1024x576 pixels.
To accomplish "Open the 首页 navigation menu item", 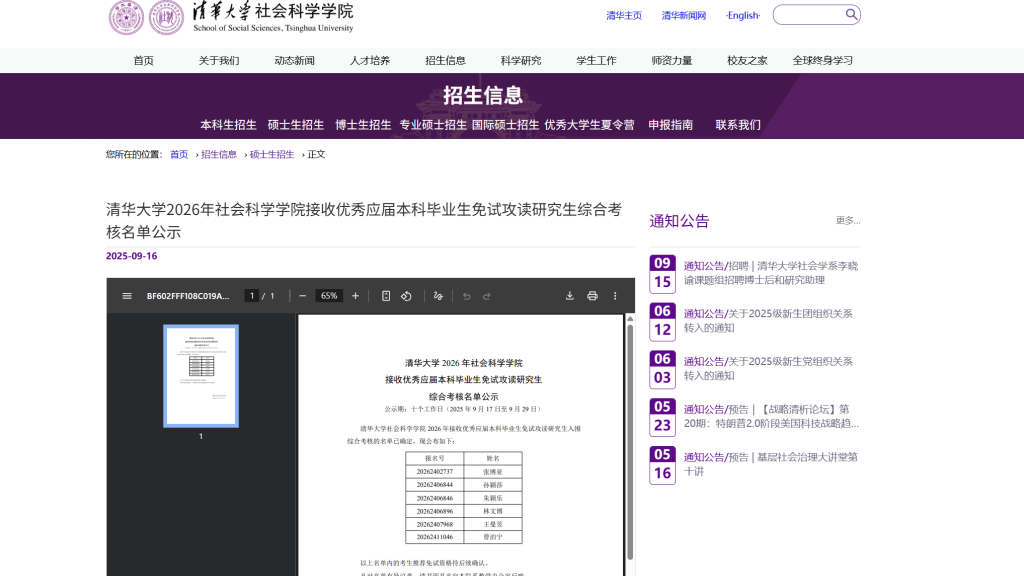I will point(144,61).
